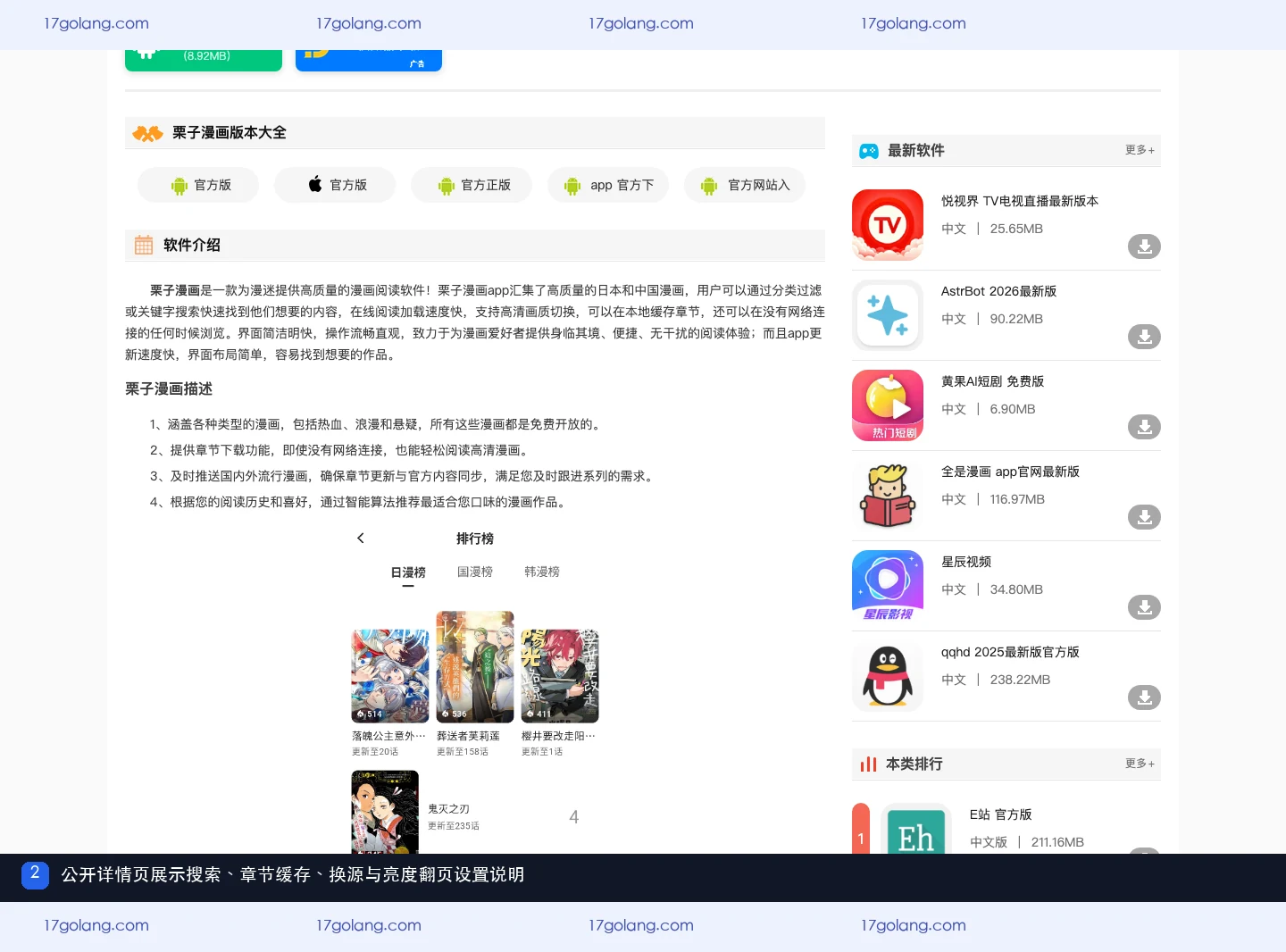This screenshot has height=952, width=1286.
Task: Open the 黄果AI短剧 免费版 link
Action: (x=992, y=381)
